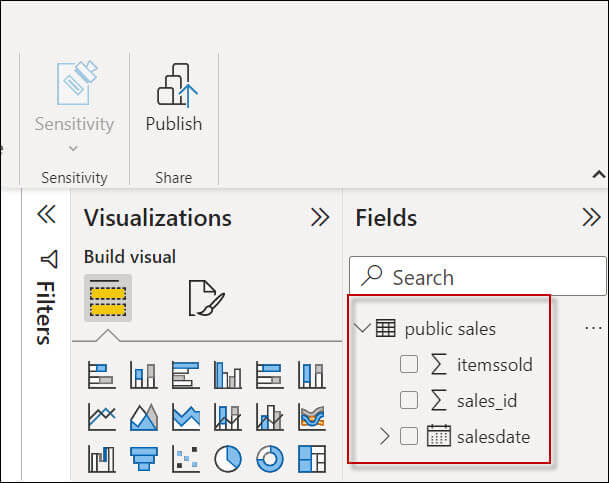The height and width of the screenshot is (483, 609).
Task: Pick the pie chart visualization
Action: 228,458
